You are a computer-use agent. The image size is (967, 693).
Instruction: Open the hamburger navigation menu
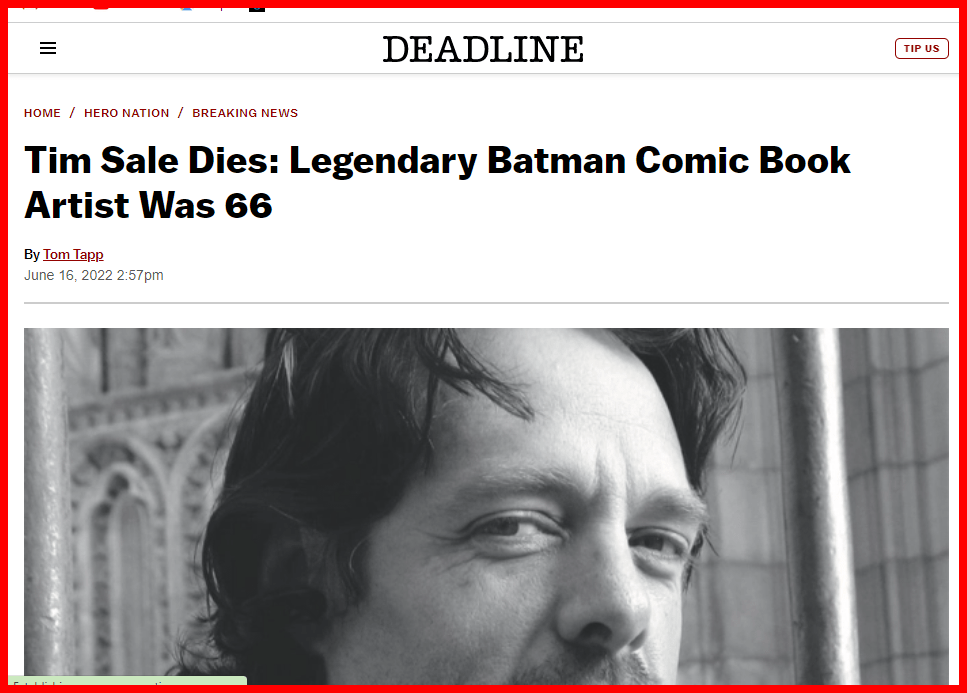click(x=48, y=48)
